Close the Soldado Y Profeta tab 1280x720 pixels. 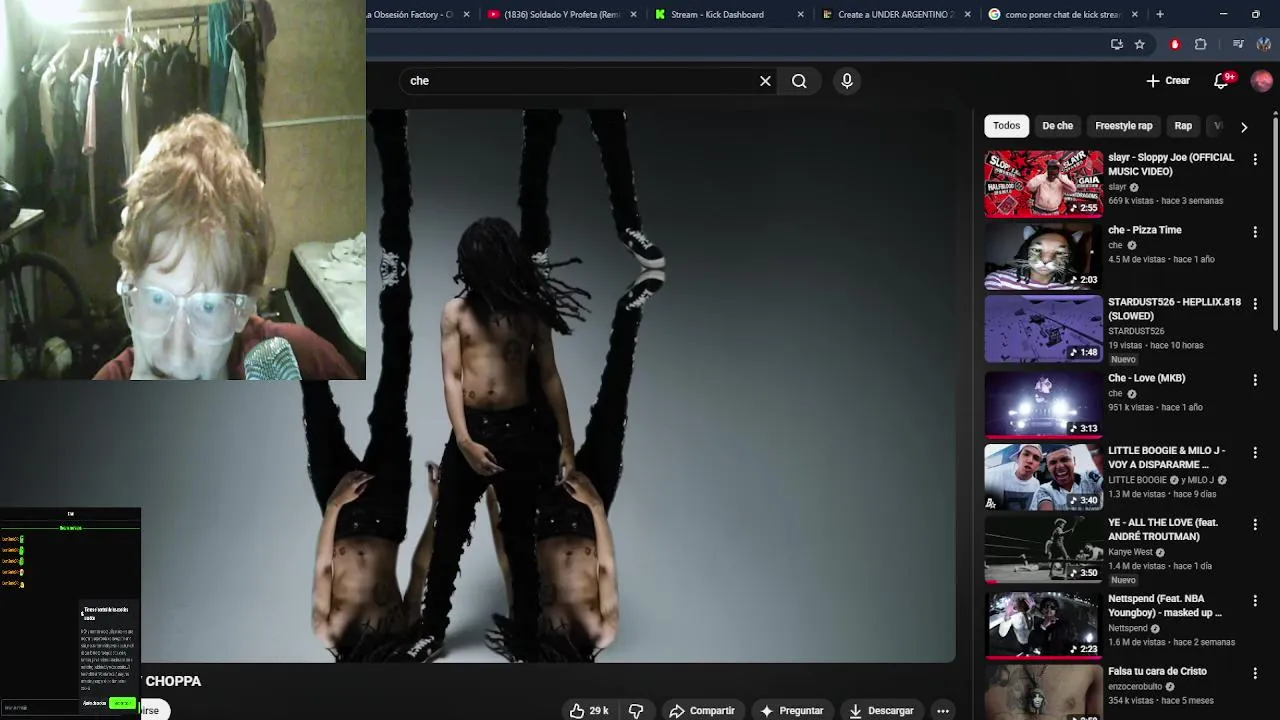pos(634,15)
